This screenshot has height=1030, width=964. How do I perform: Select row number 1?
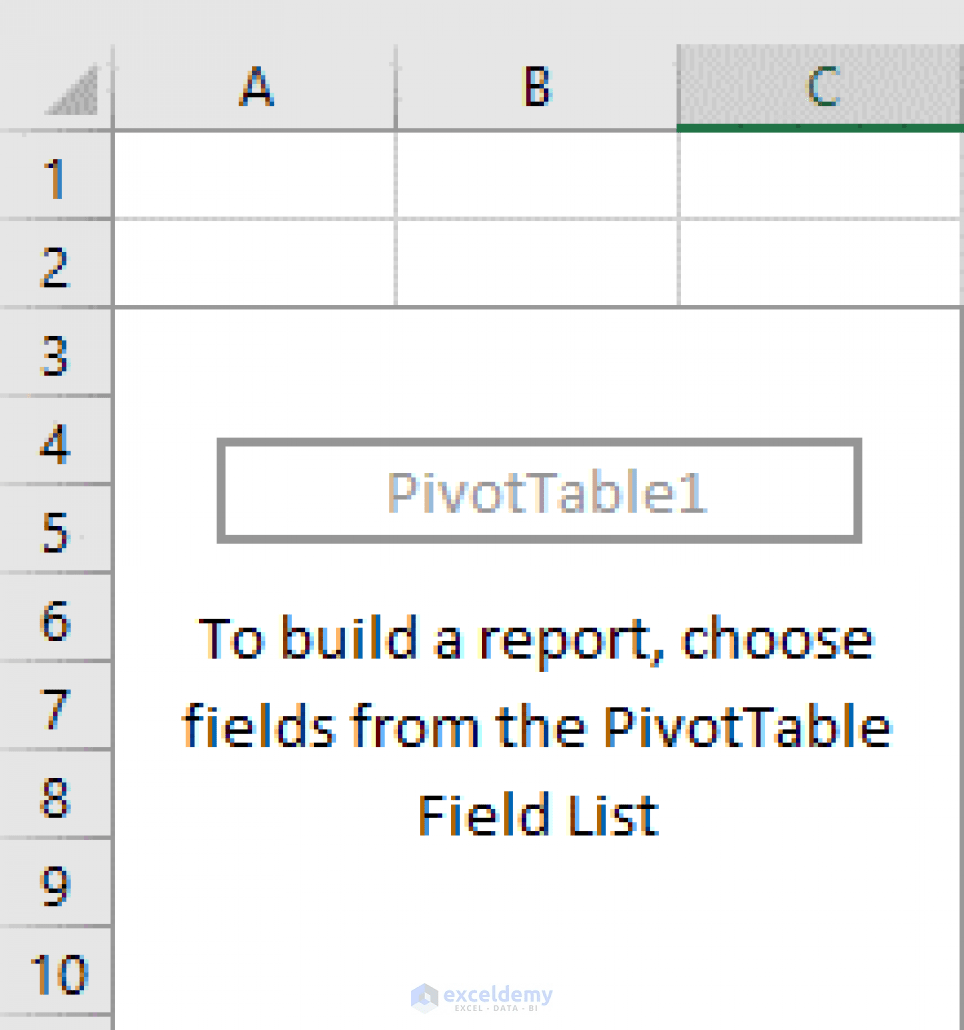click(57, 176)
